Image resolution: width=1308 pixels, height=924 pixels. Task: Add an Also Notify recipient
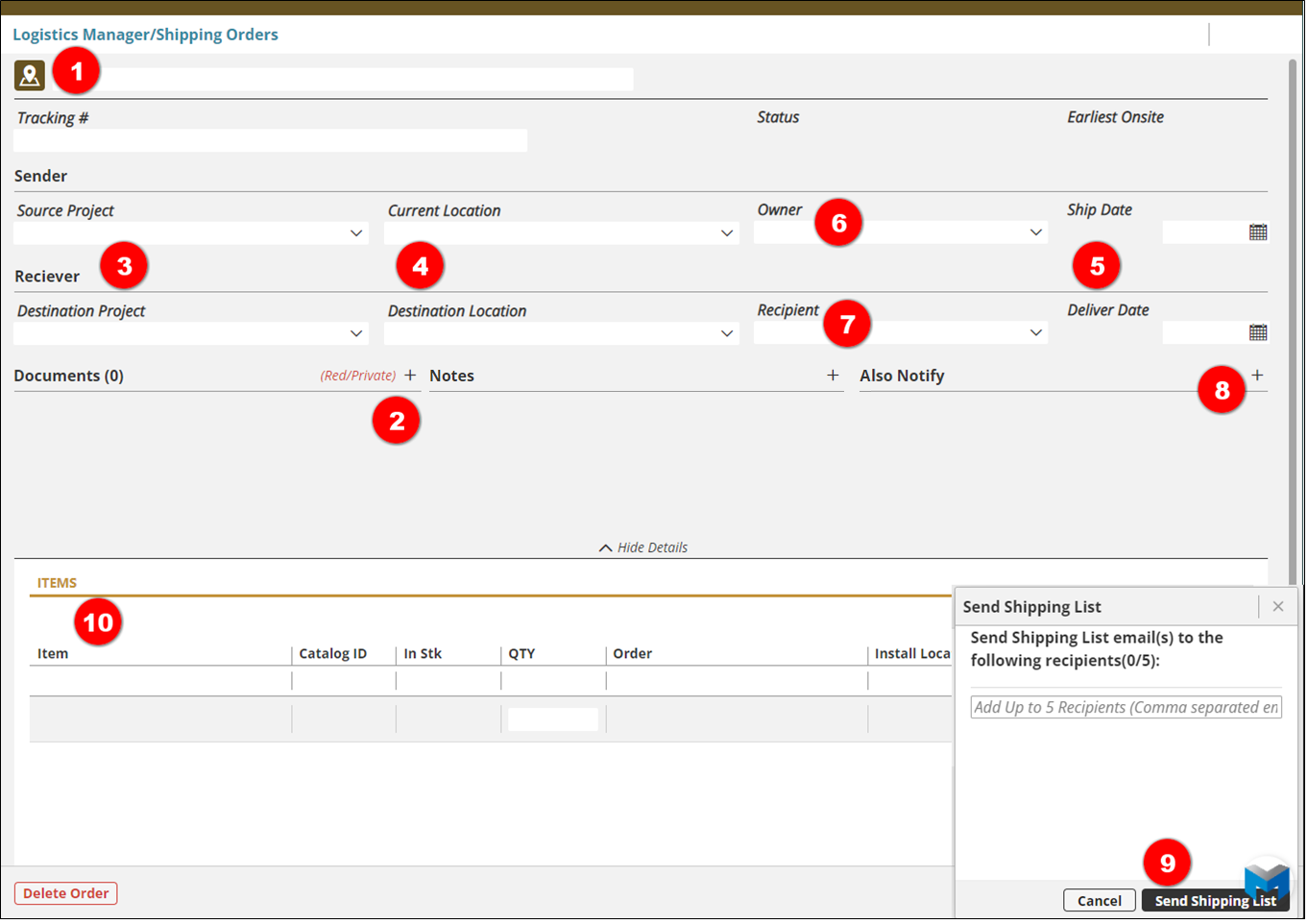(x=1257, y=376)
